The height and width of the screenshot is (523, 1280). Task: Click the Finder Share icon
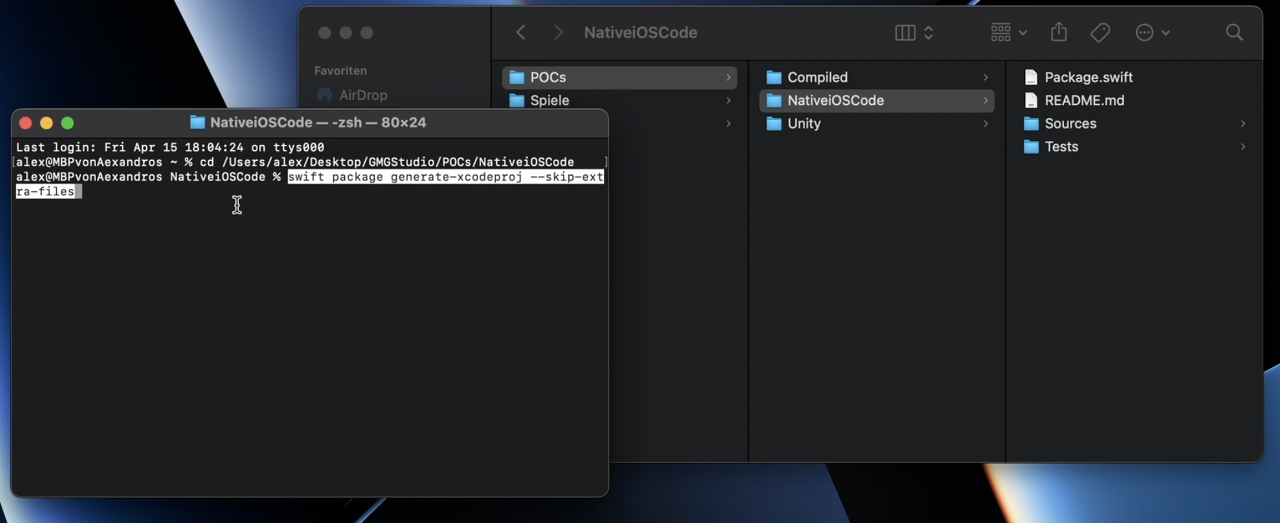(1059, 33)
